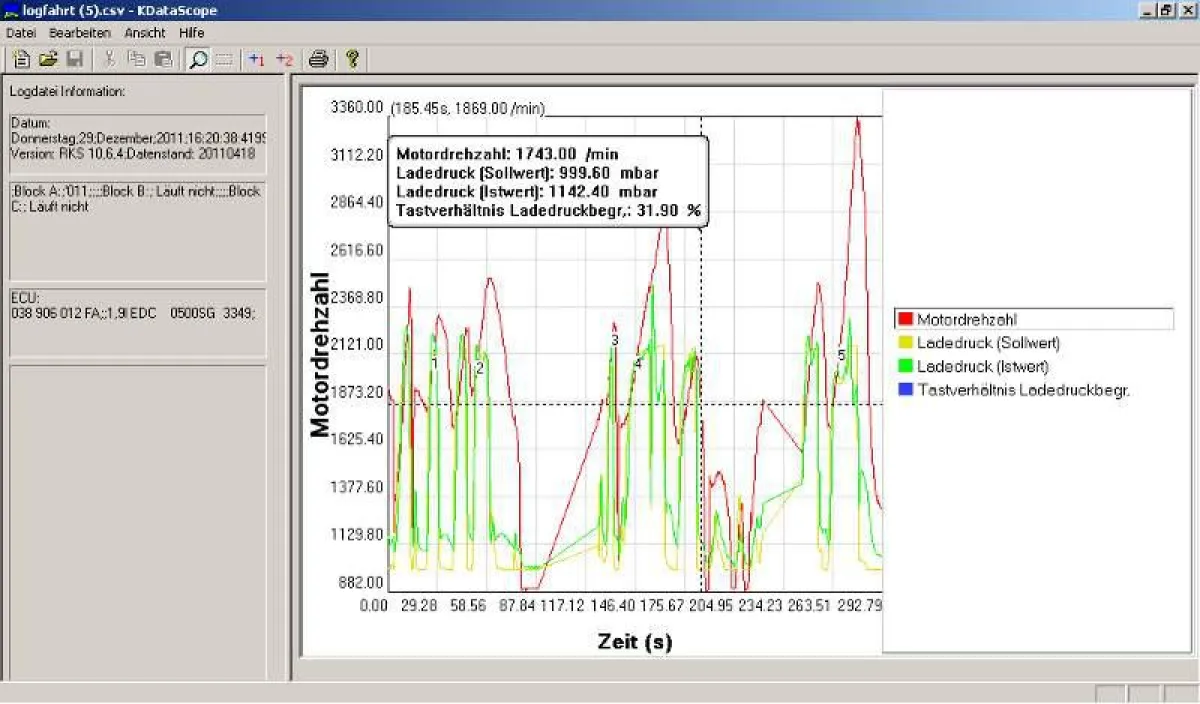Select Motordrehzahl legend entry

pyautogui.click(x=1034, y=319)
